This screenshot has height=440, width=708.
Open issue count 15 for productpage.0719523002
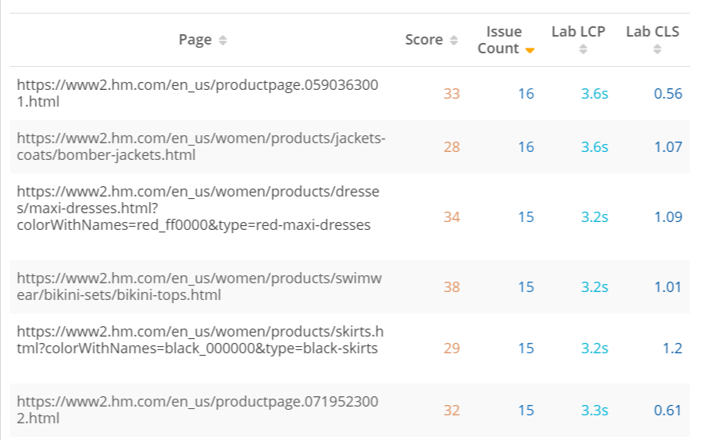point(526,410)
